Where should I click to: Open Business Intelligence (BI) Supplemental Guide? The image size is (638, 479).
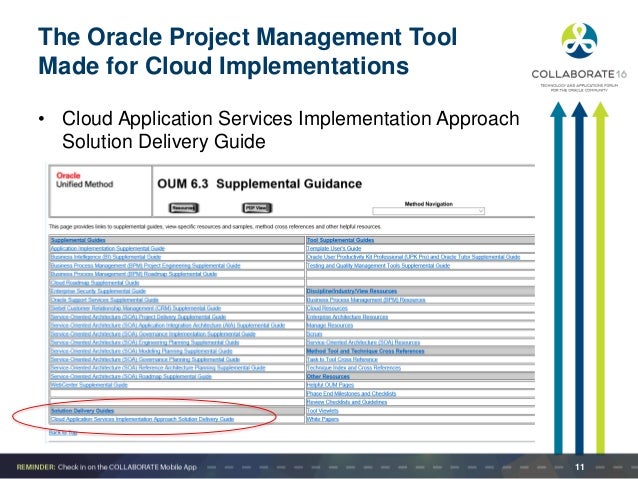click(106, 257)
